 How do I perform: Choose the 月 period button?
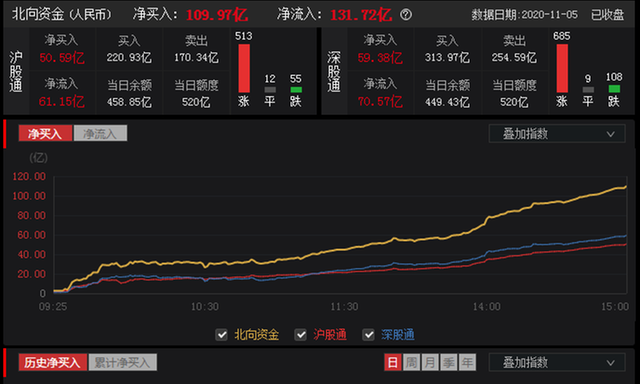pos(430,362)
